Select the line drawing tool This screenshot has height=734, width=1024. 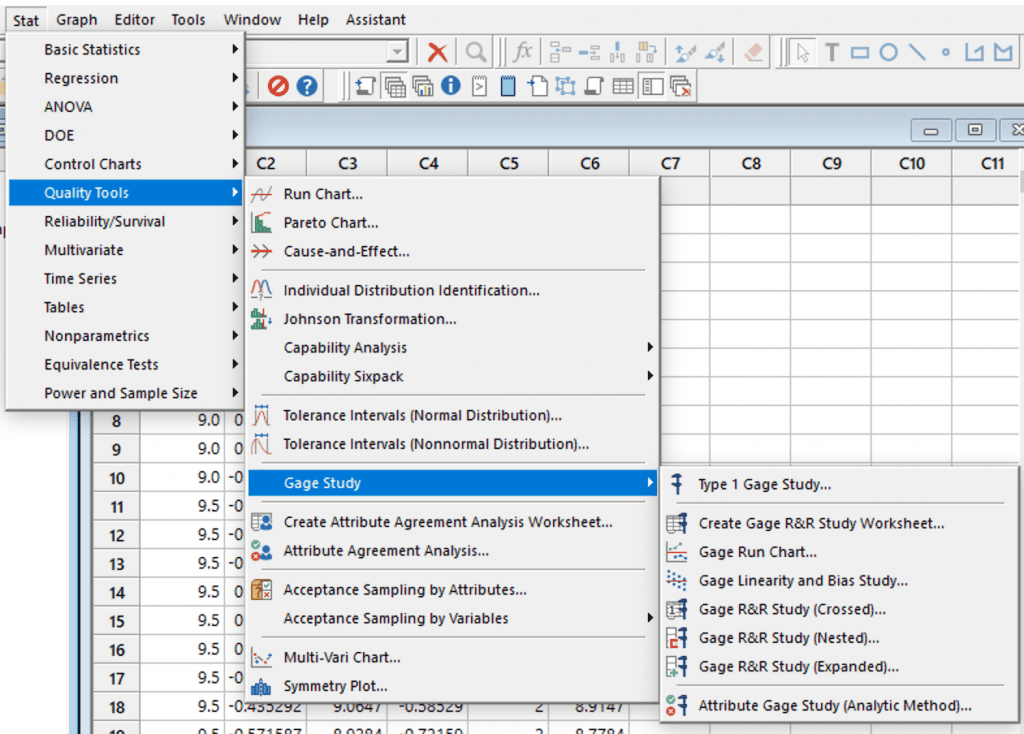[917, 52]
